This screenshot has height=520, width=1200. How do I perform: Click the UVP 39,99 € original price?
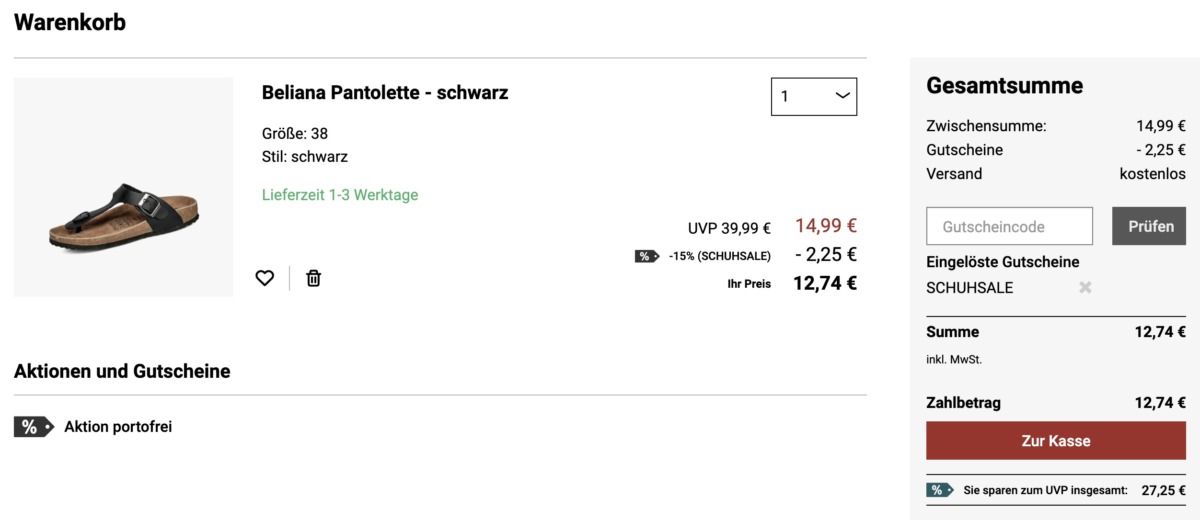pyautogui.click(x=729, y=228)
